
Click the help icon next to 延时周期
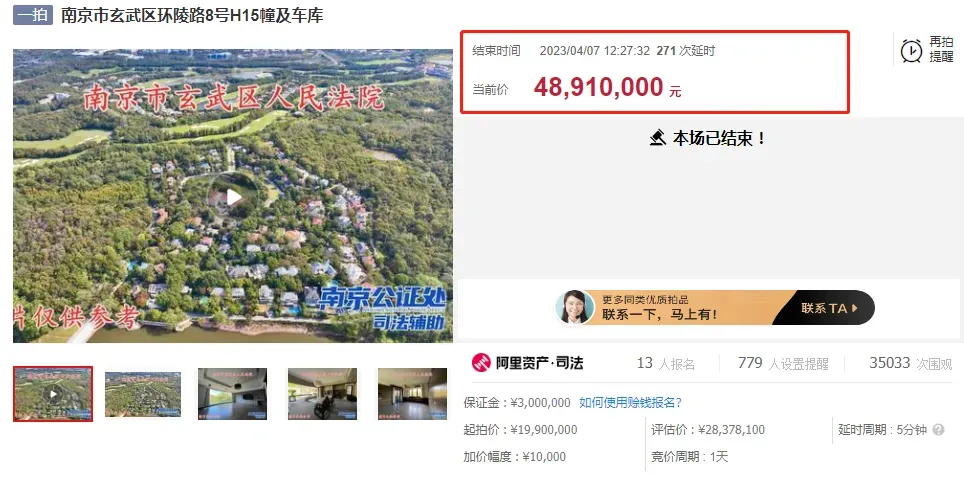pos(938,430)
